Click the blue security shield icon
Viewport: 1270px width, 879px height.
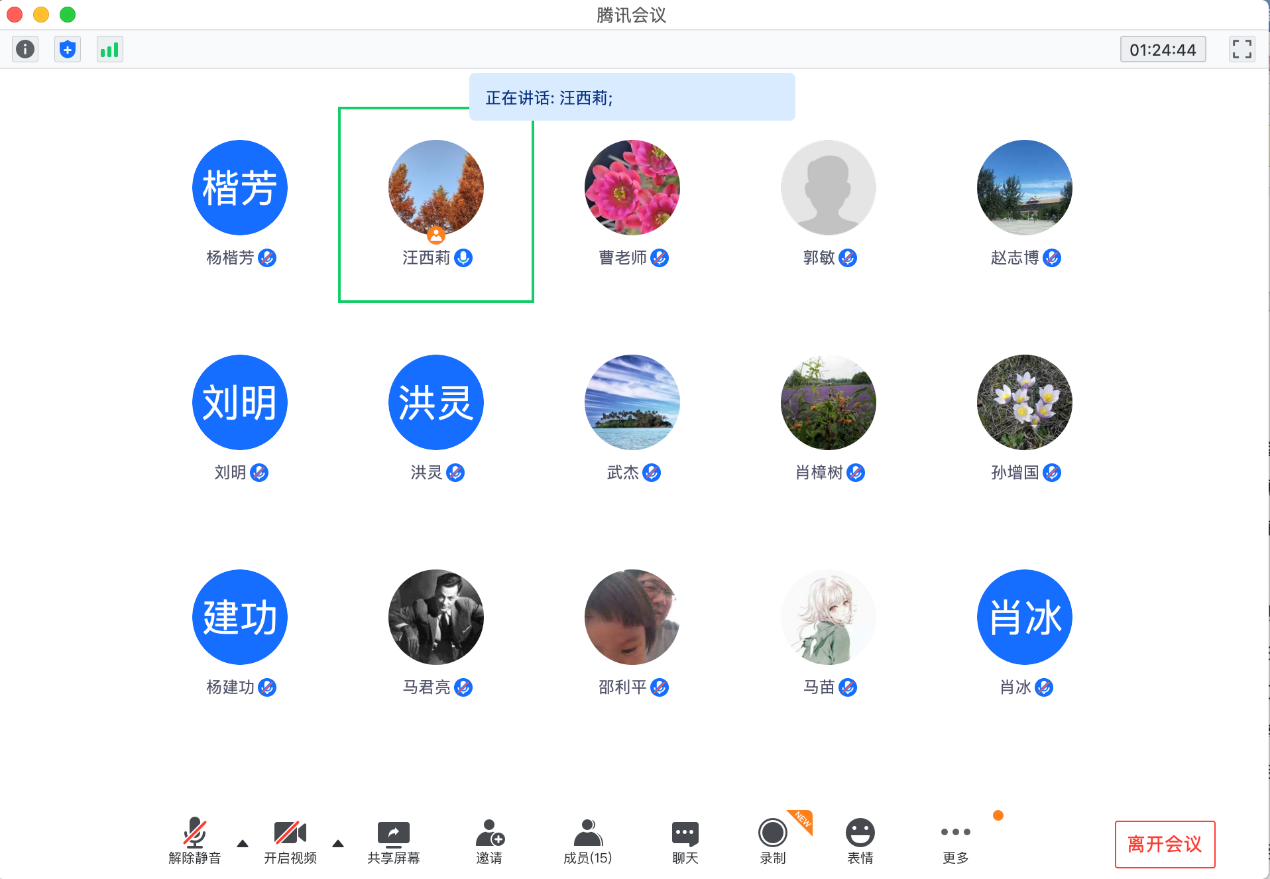point(67,49)
